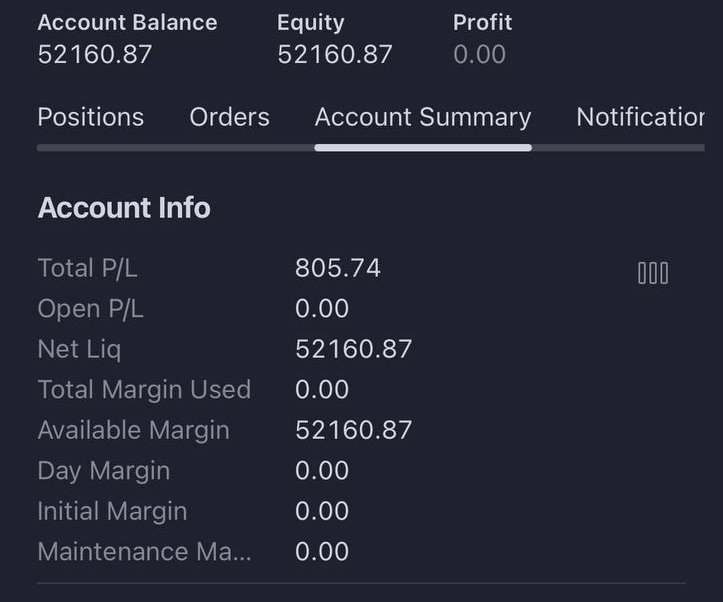This screenshot has height=602, width=723.
Task: Open the columns settings icon
Action: (x=653, y=273)
